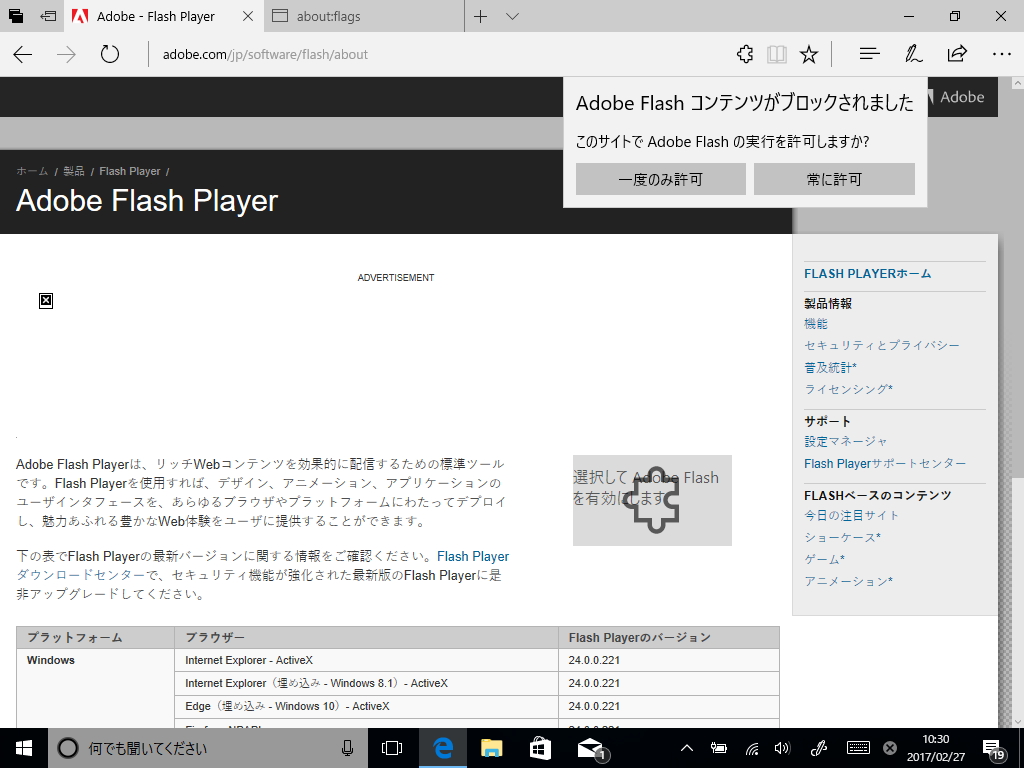Mute system volume via tray speaker icon
The image size is (1024, 768).
click(781, 747)
